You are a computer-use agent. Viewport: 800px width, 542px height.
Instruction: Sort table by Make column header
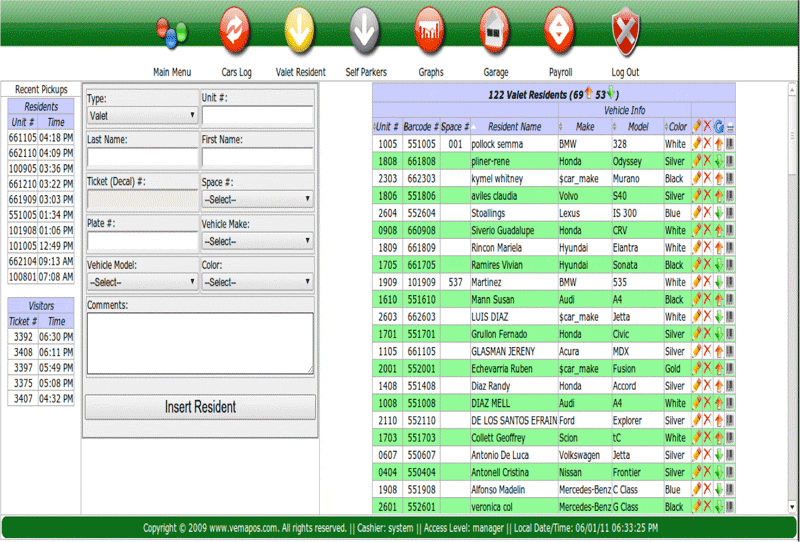583,127
